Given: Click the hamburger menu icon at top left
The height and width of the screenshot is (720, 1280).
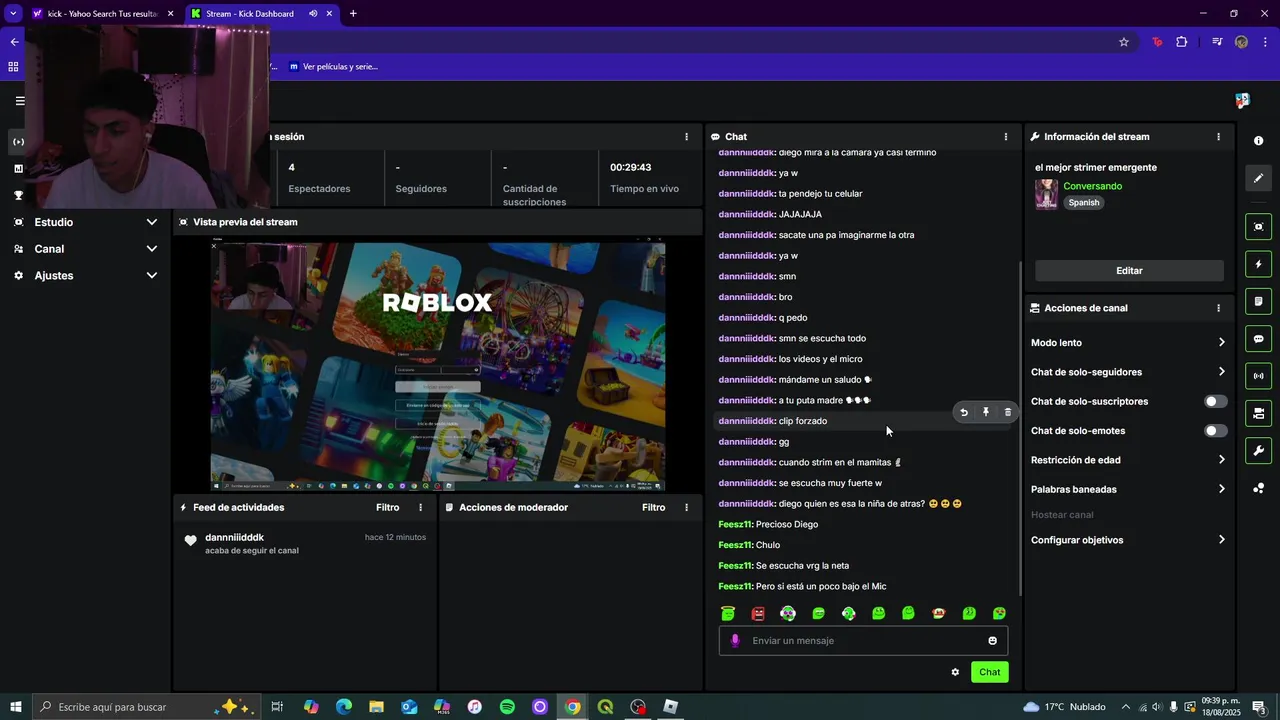Looking at the screenshot, I should [x=19, y=100].
